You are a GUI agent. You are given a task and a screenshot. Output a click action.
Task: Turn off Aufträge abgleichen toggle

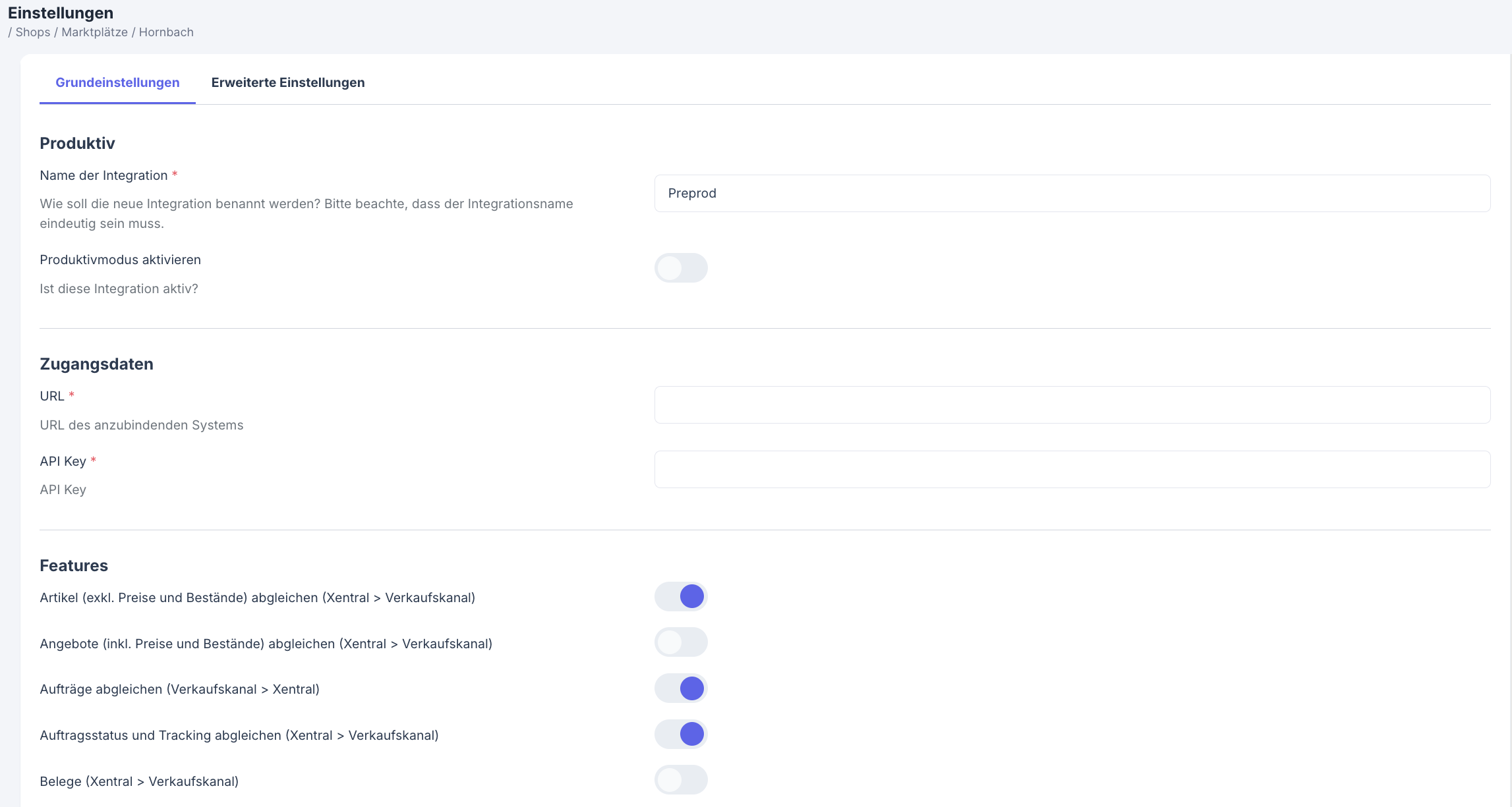pyautogui.click(x=680, y=688)
